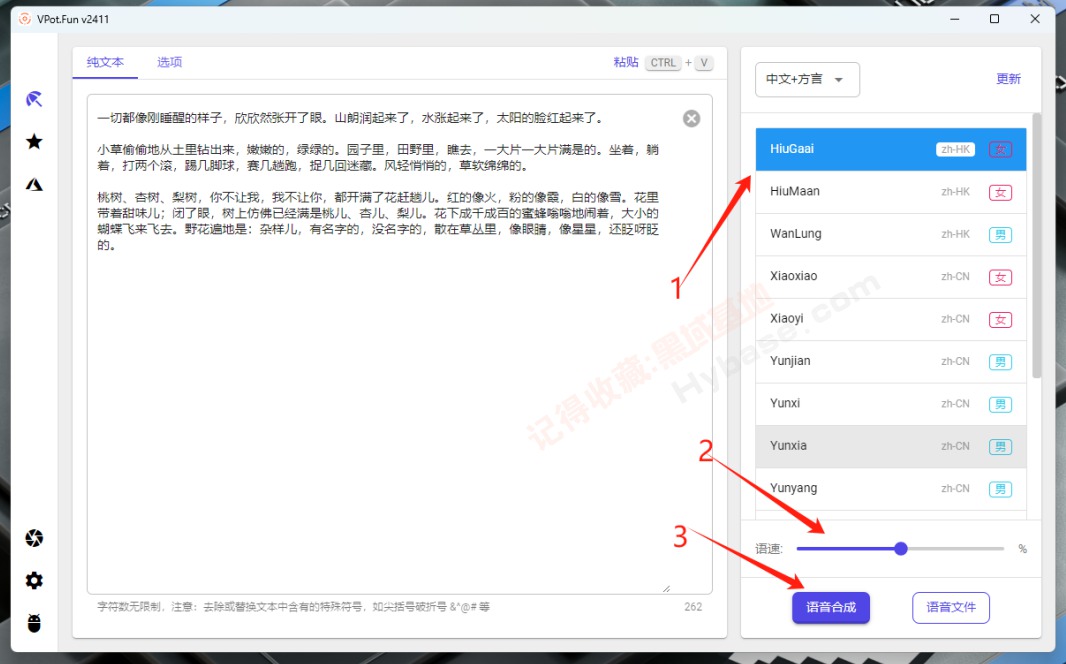Select the Xiaoyi voice
The width and height of the screenshot is (1066, 664).
click(x=891, y=319)
